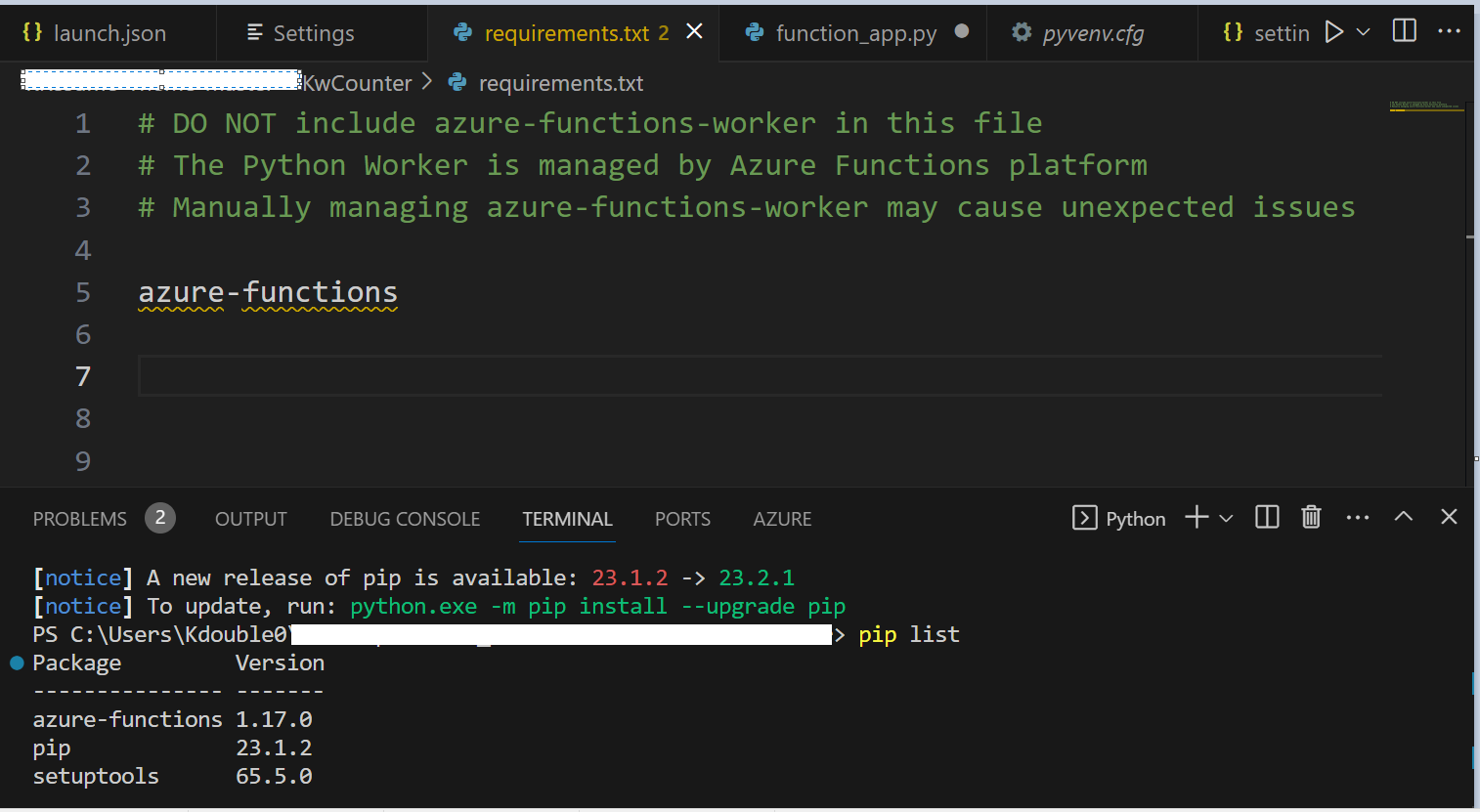Maximize the panel with up chevron
Image resolution: width=1480 pixels, height=812 pixels.
(1403, 516)
